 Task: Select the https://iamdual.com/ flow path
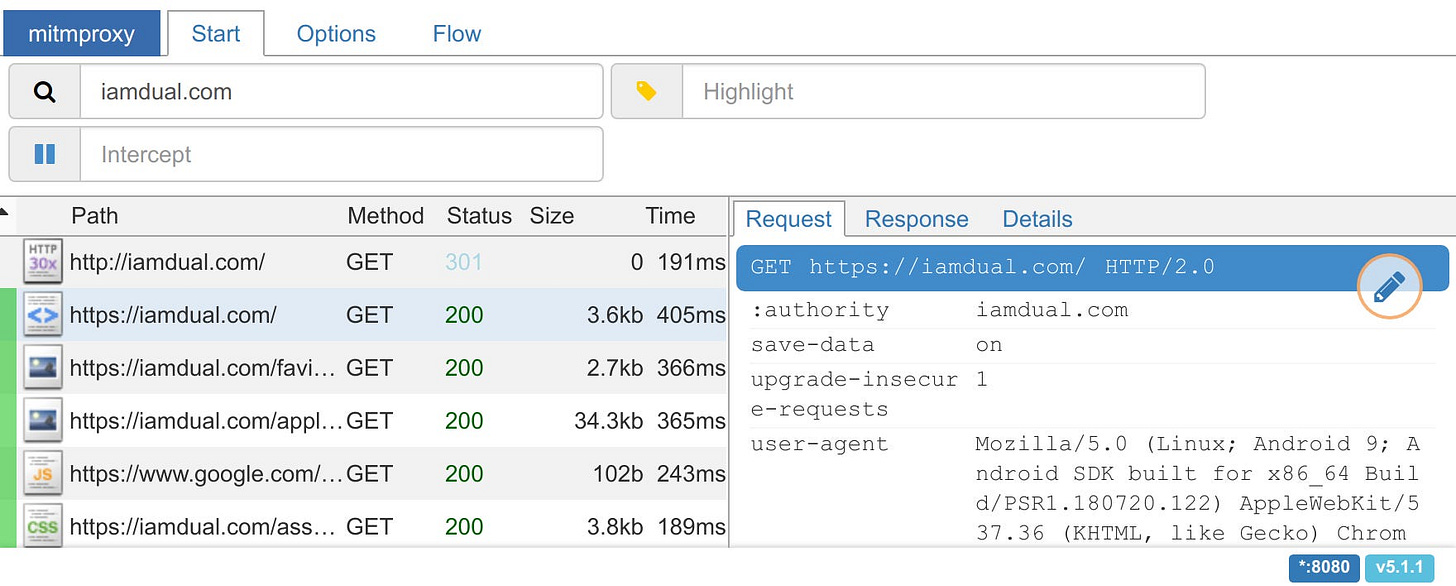coord(173,315)
